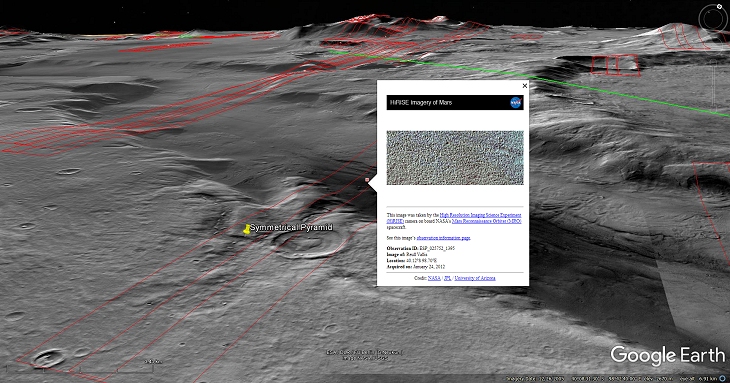Open the HiRISE image thumbnail in the popup
This screenshot has height=383, width=730.
coord(455,158)
